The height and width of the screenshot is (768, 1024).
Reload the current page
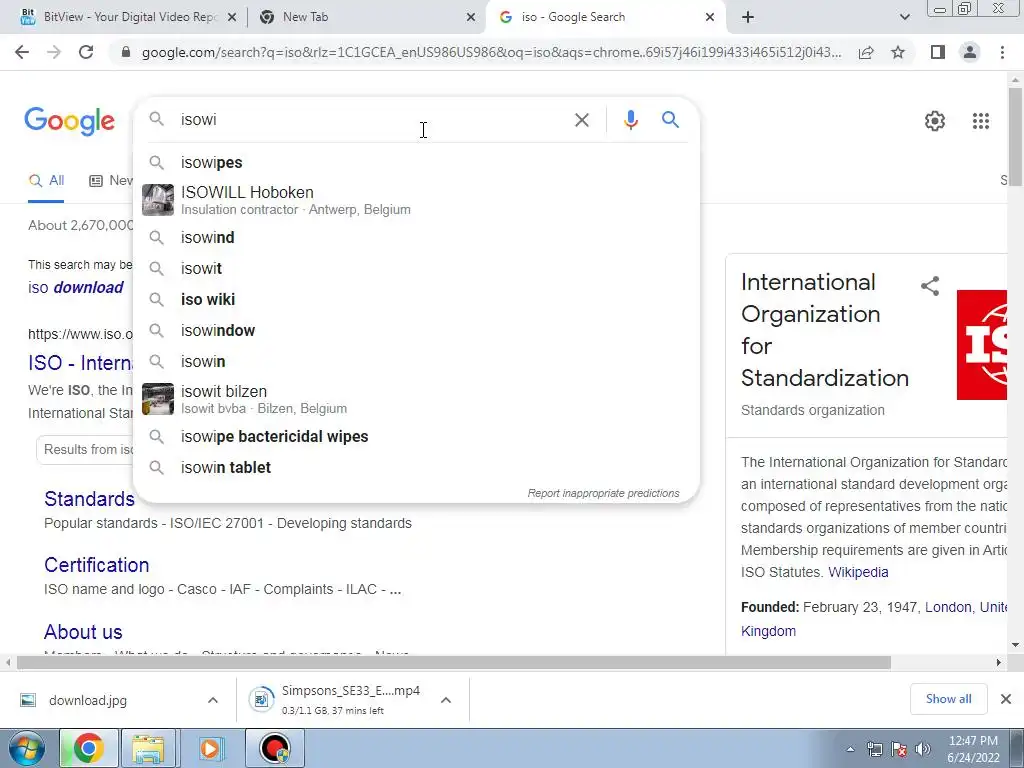point(86,52)
